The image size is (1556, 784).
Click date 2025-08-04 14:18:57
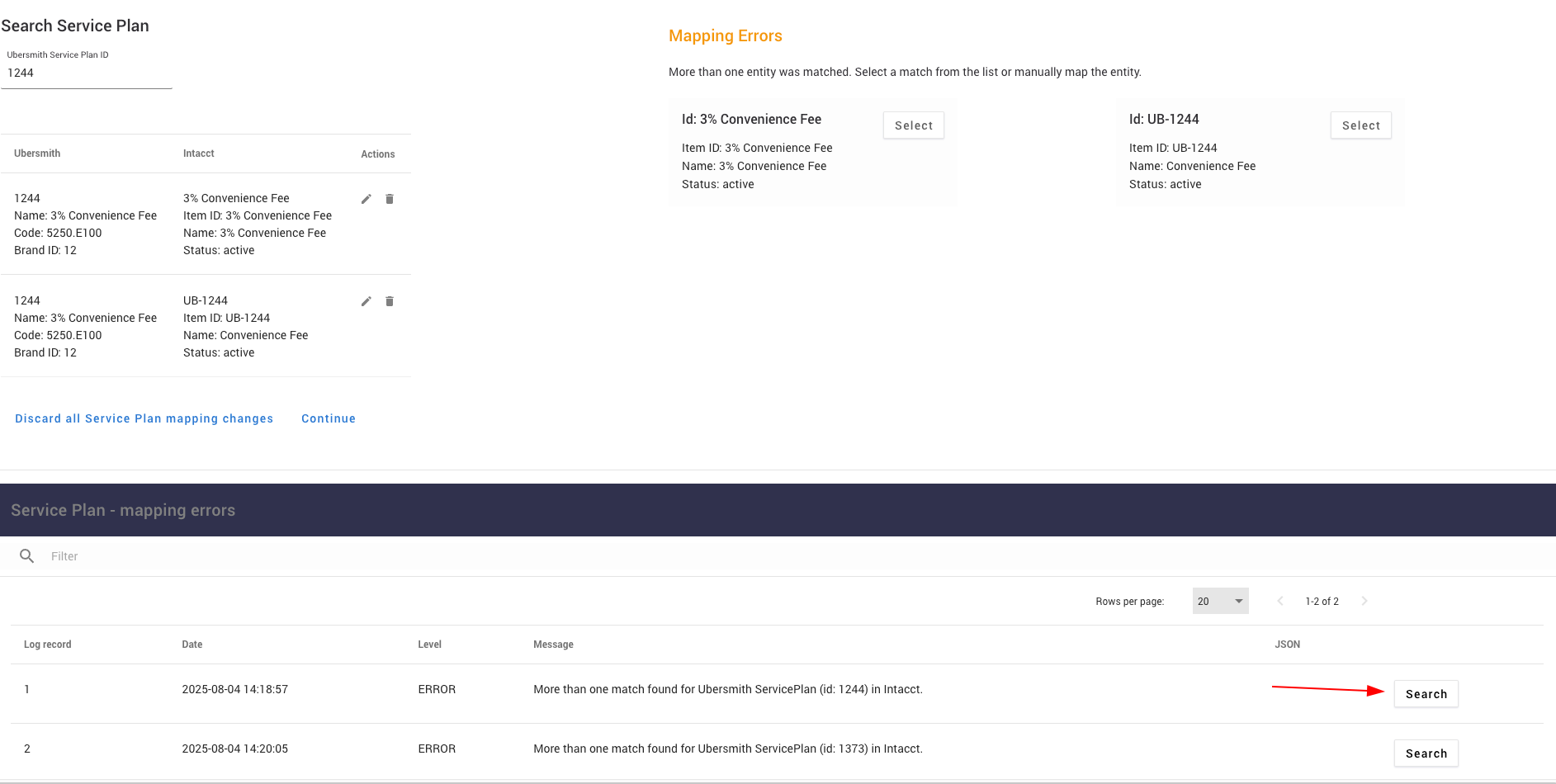coord(235,689)
